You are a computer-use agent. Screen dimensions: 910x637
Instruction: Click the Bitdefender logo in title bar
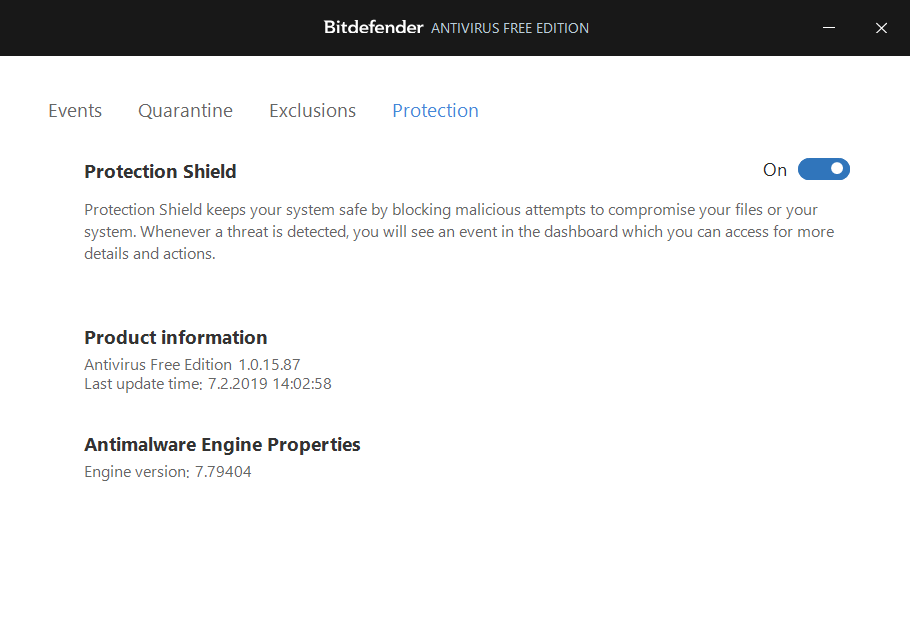(x=373, y=27)
